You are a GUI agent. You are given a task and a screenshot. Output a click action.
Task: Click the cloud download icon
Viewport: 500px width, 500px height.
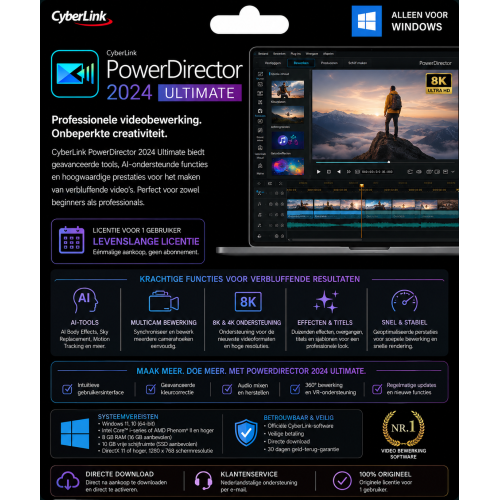point(68,481)
